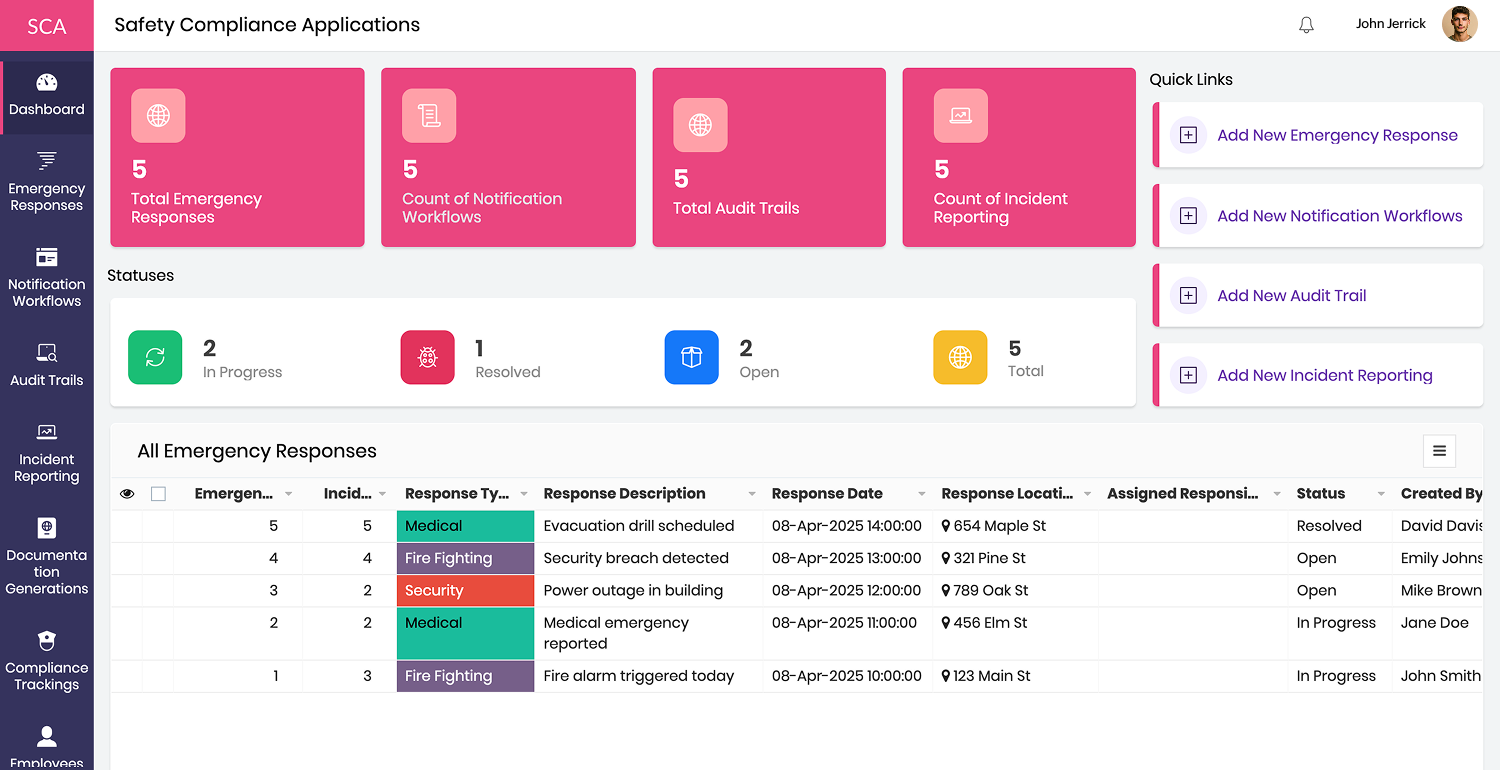Viewport: 1500px width, 770px height.
Task: Open Notification Workflows from the sidebar
Action: (x=46, y=276)
